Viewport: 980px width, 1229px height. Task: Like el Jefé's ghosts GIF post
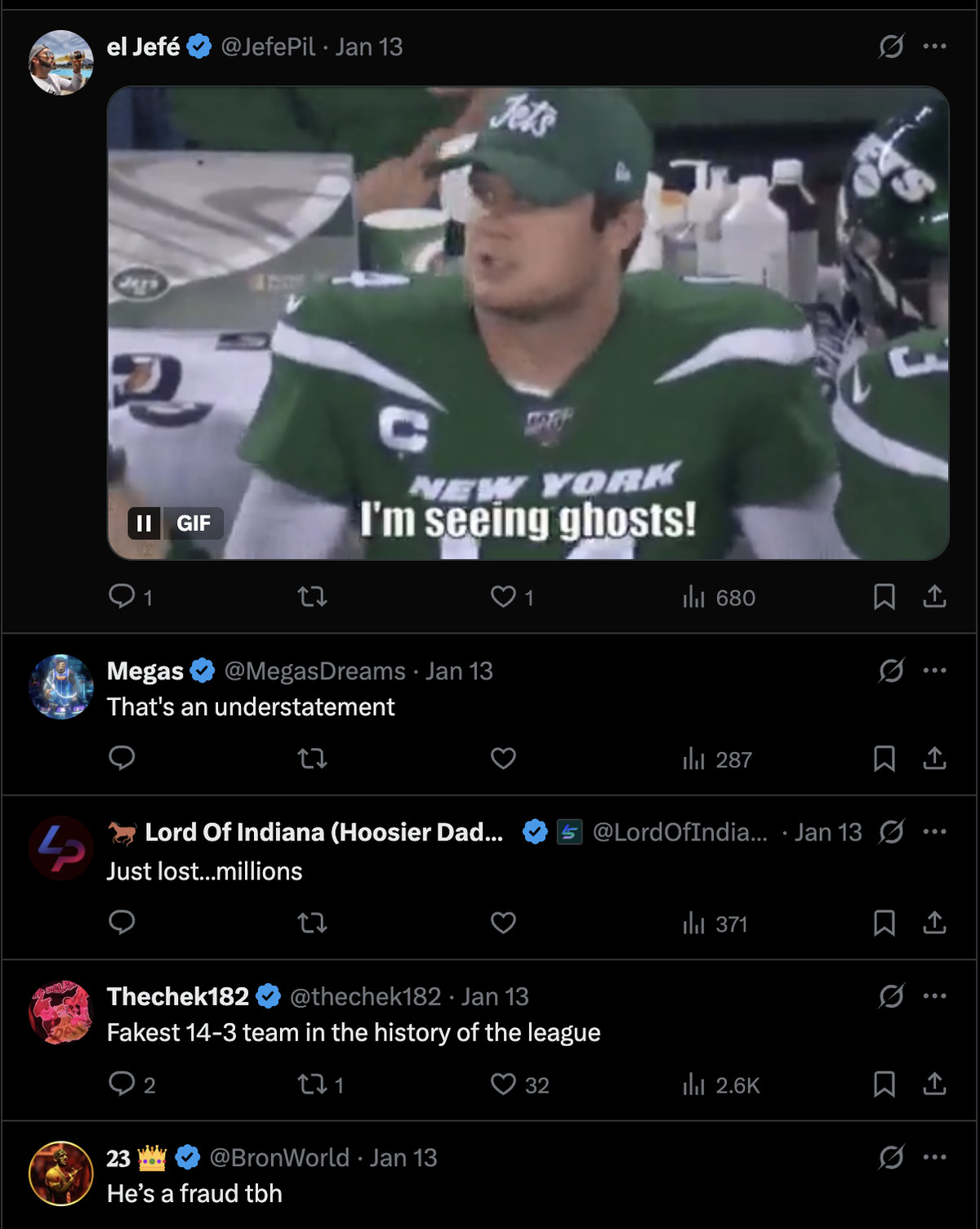pos(503,597)
